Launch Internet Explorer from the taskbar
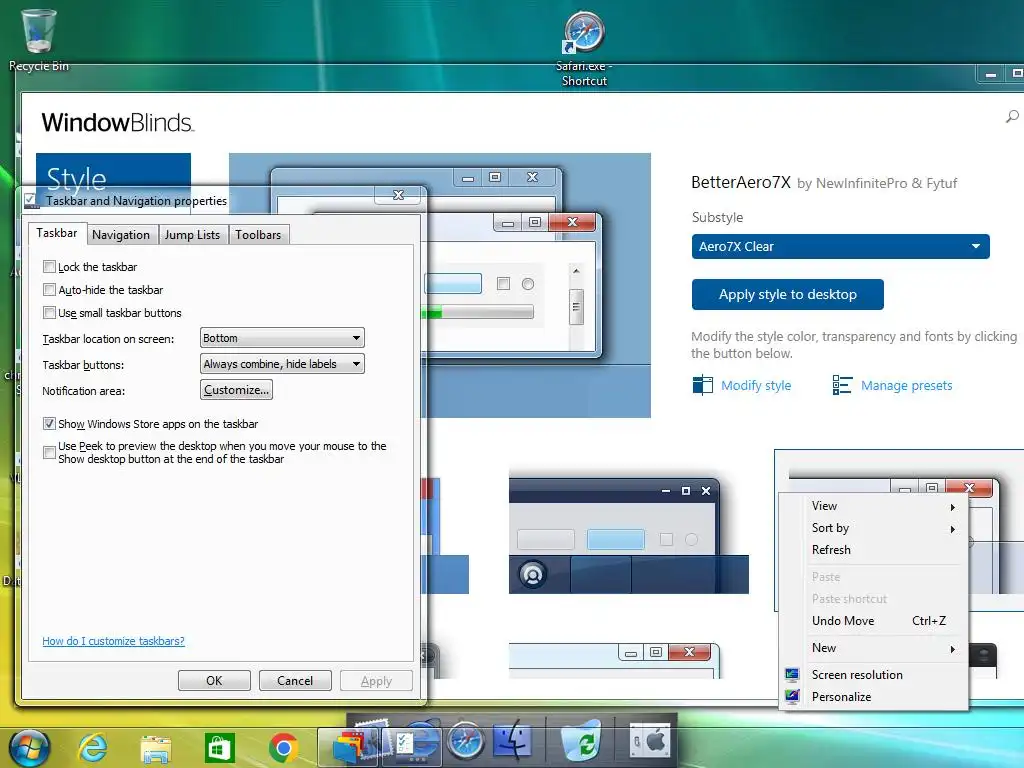 pos(92,746)
